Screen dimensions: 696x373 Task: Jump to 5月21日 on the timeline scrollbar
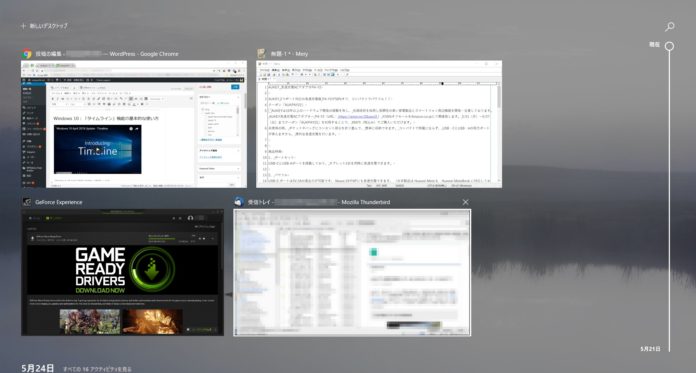click(x=650, y=349)
